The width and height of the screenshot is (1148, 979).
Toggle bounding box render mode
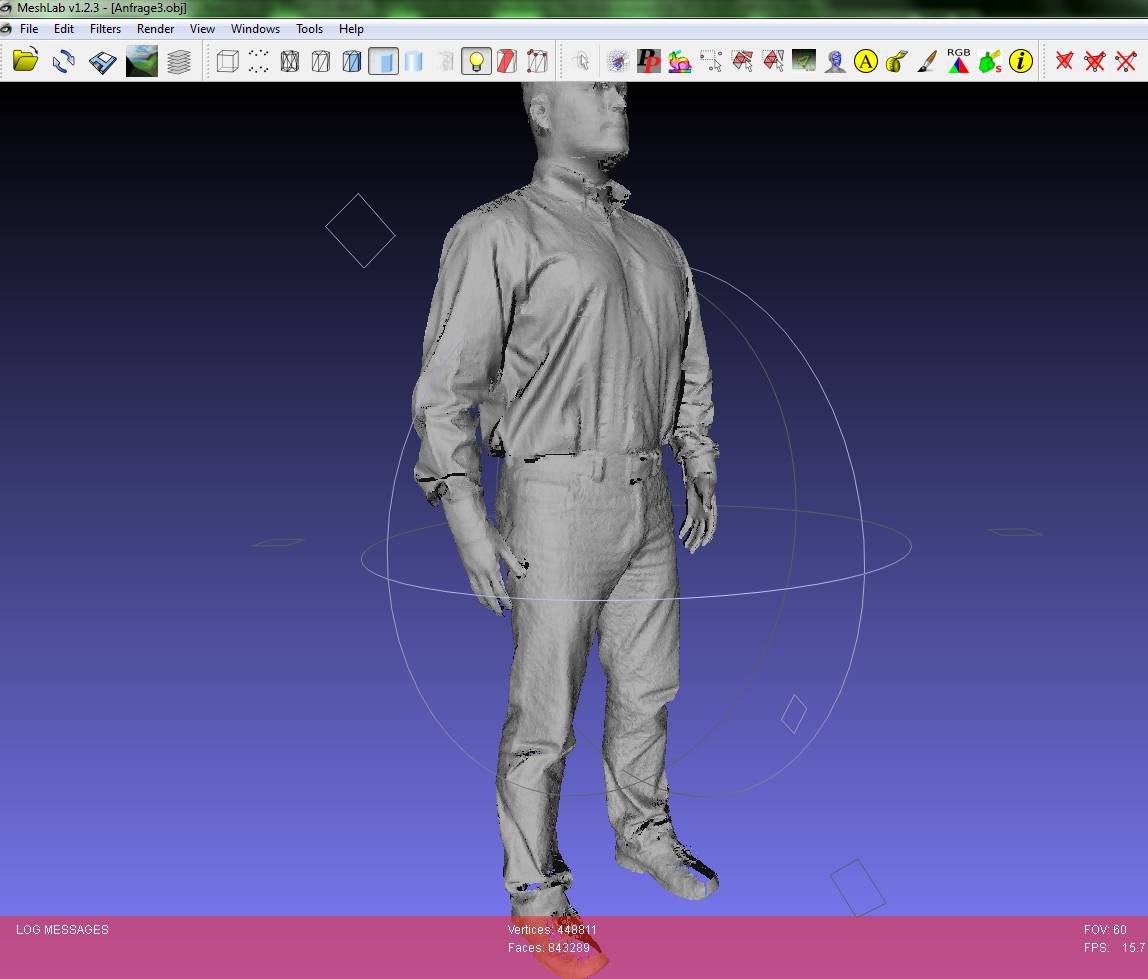pyautogui.click(x=228, y=61)
